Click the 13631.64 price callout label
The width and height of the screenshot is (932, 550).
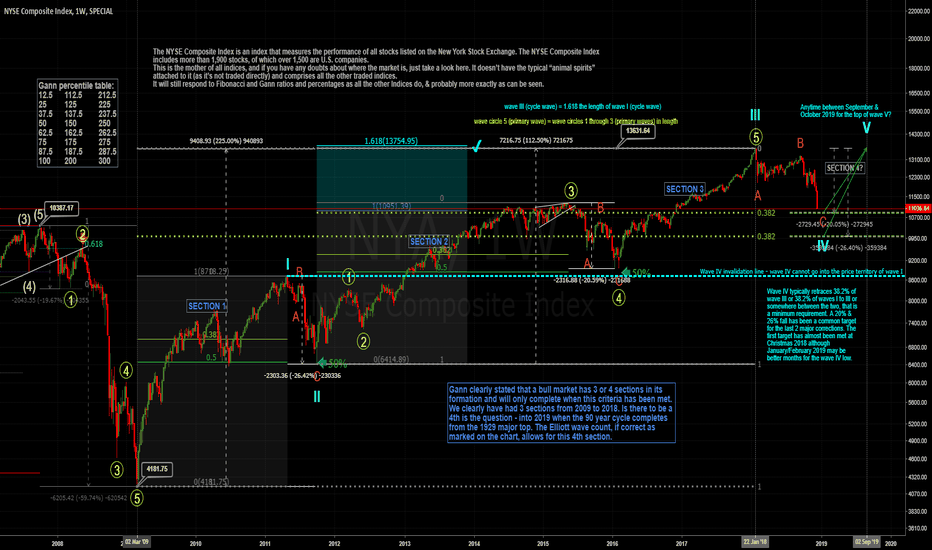[638, 131]
